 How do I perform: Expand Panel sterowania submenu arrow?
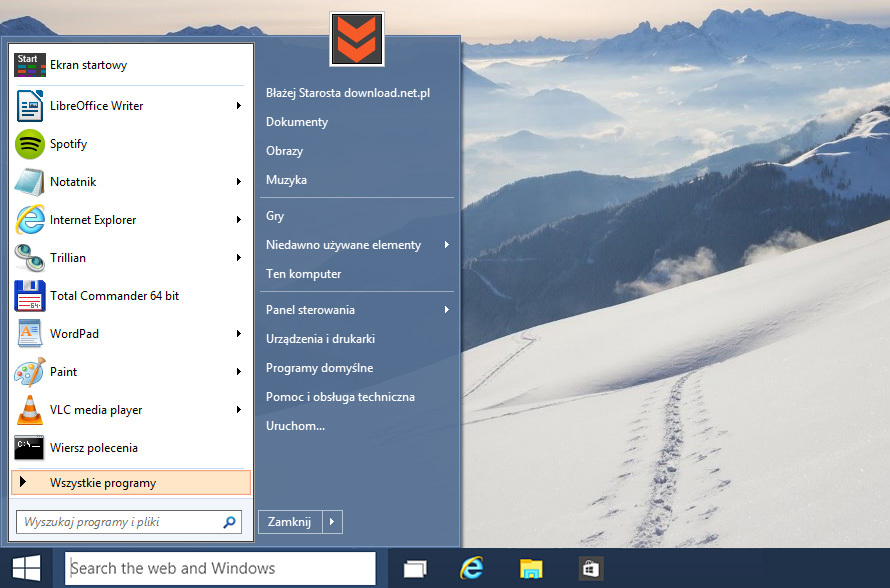coord(447,309)
